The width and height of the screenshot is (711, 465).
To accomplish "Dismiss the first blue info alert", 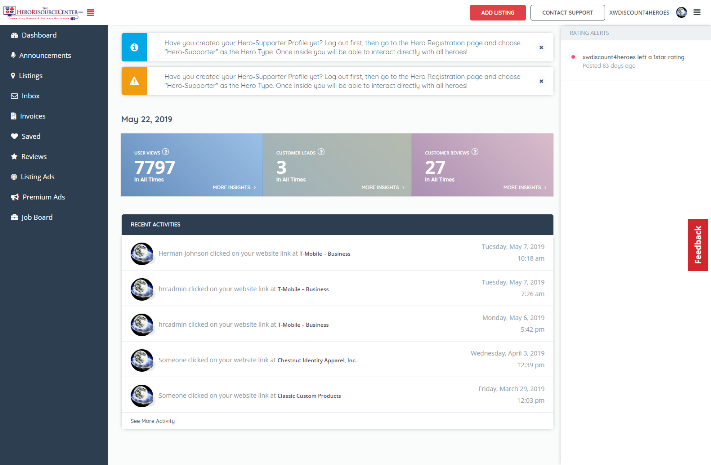I will tap(541, 47).
